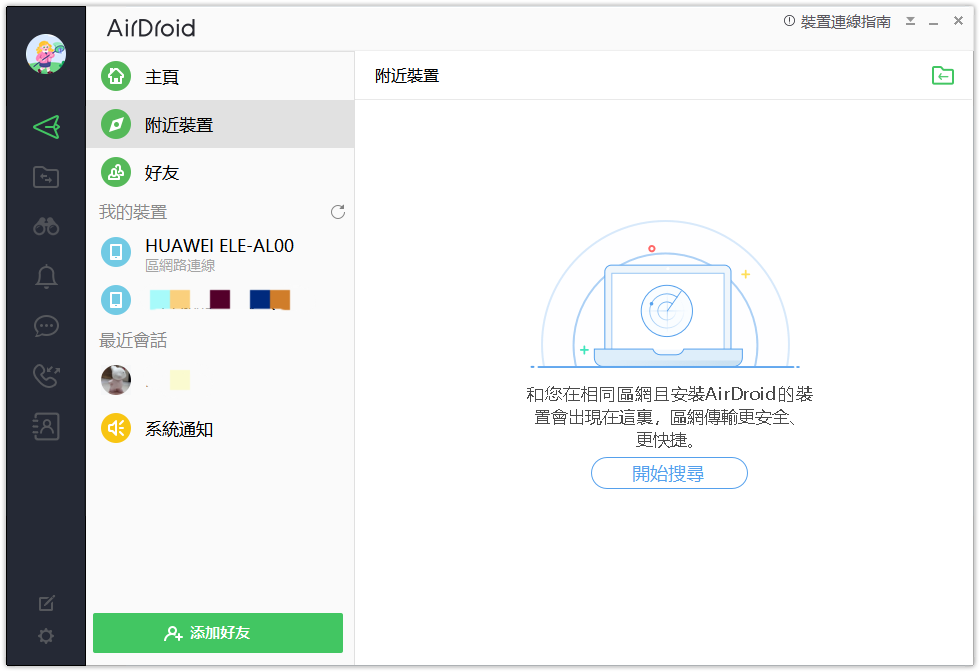The height and width of the screenshot is (672, 980).
Task: Close the AirDroid window
Action: pyautogui.click(x=958, y=21)
